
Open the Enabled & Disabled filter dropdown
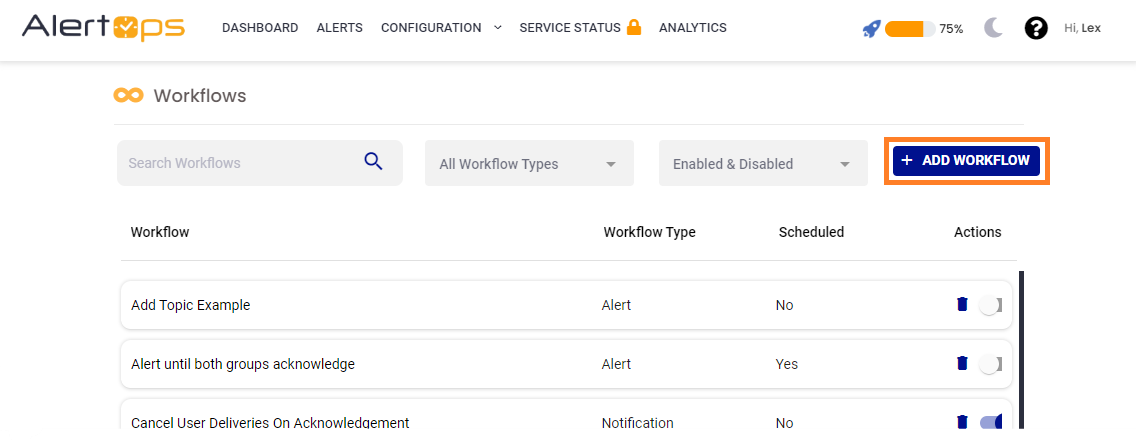point(762,164)
